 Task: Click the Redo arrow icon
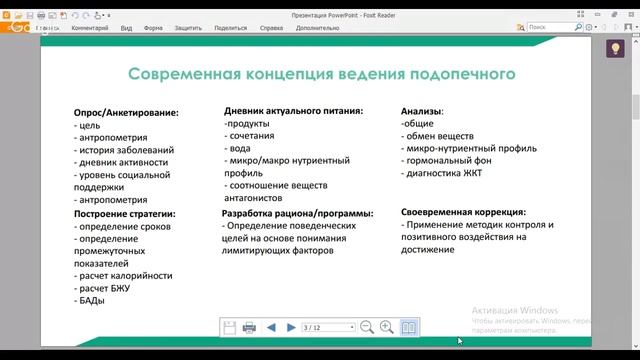86,16
